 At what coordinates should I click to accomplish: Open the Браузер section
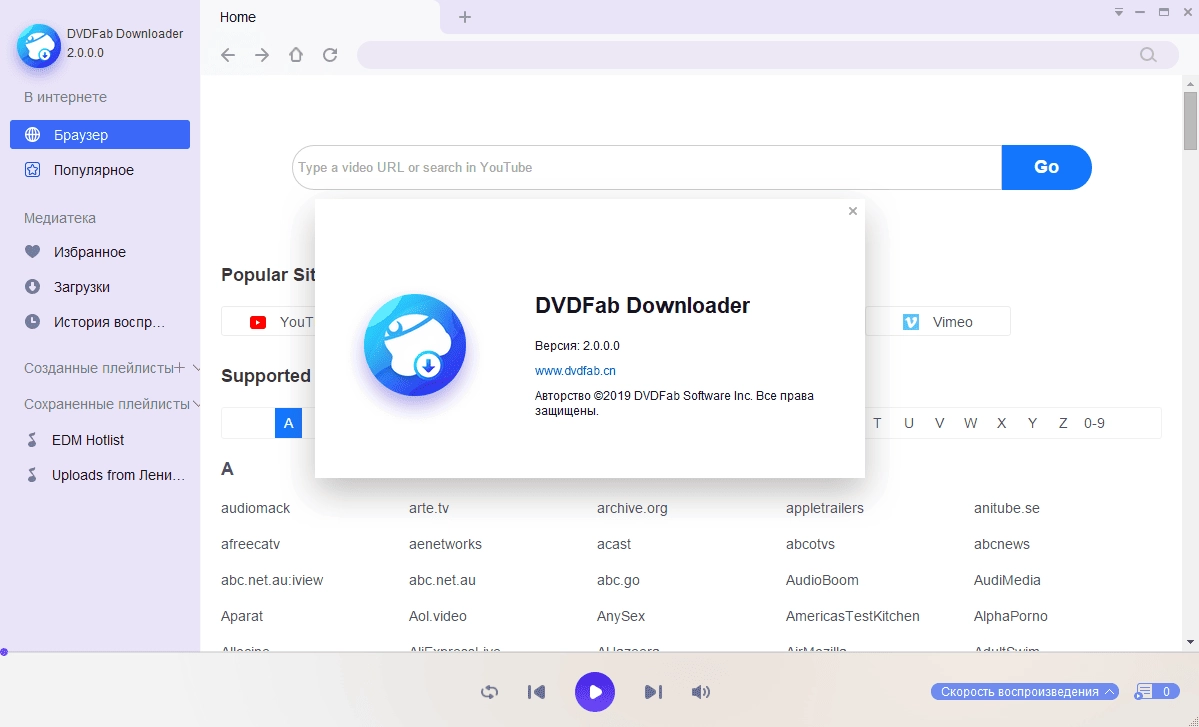(x=99, y=135)
